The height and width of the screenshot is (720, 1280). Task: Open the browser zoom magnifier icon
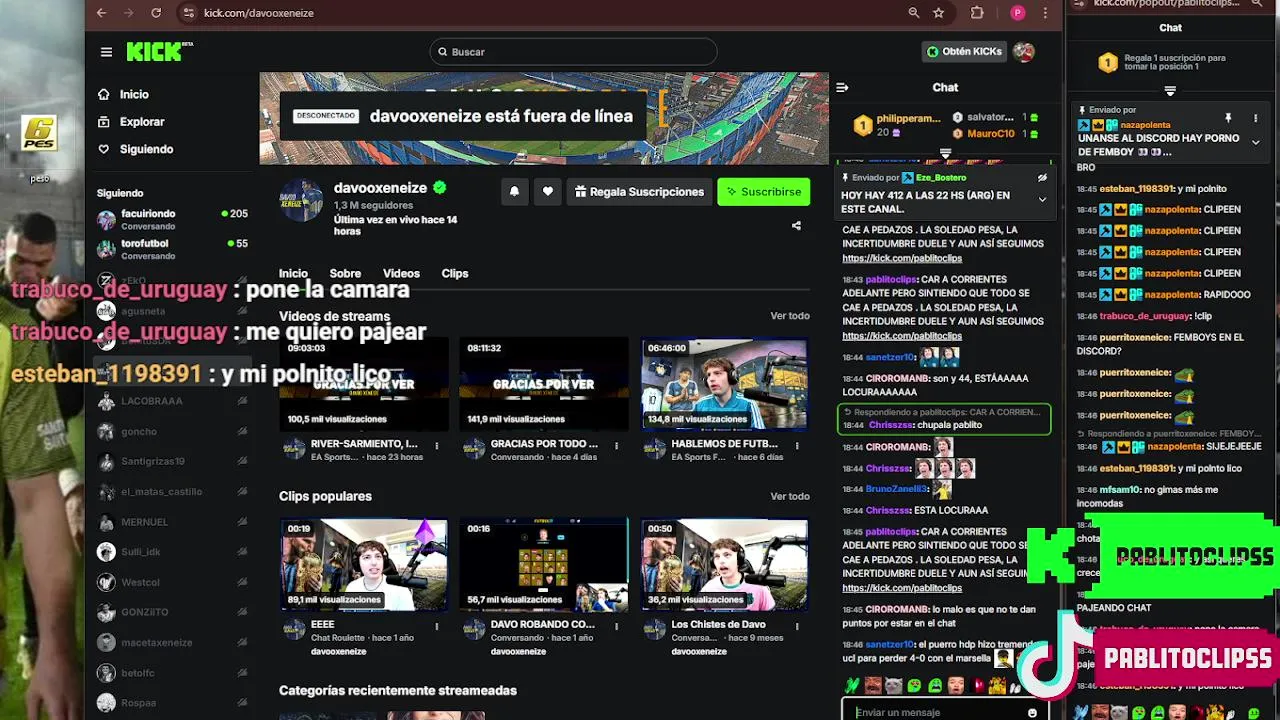[x=914, y=13]
